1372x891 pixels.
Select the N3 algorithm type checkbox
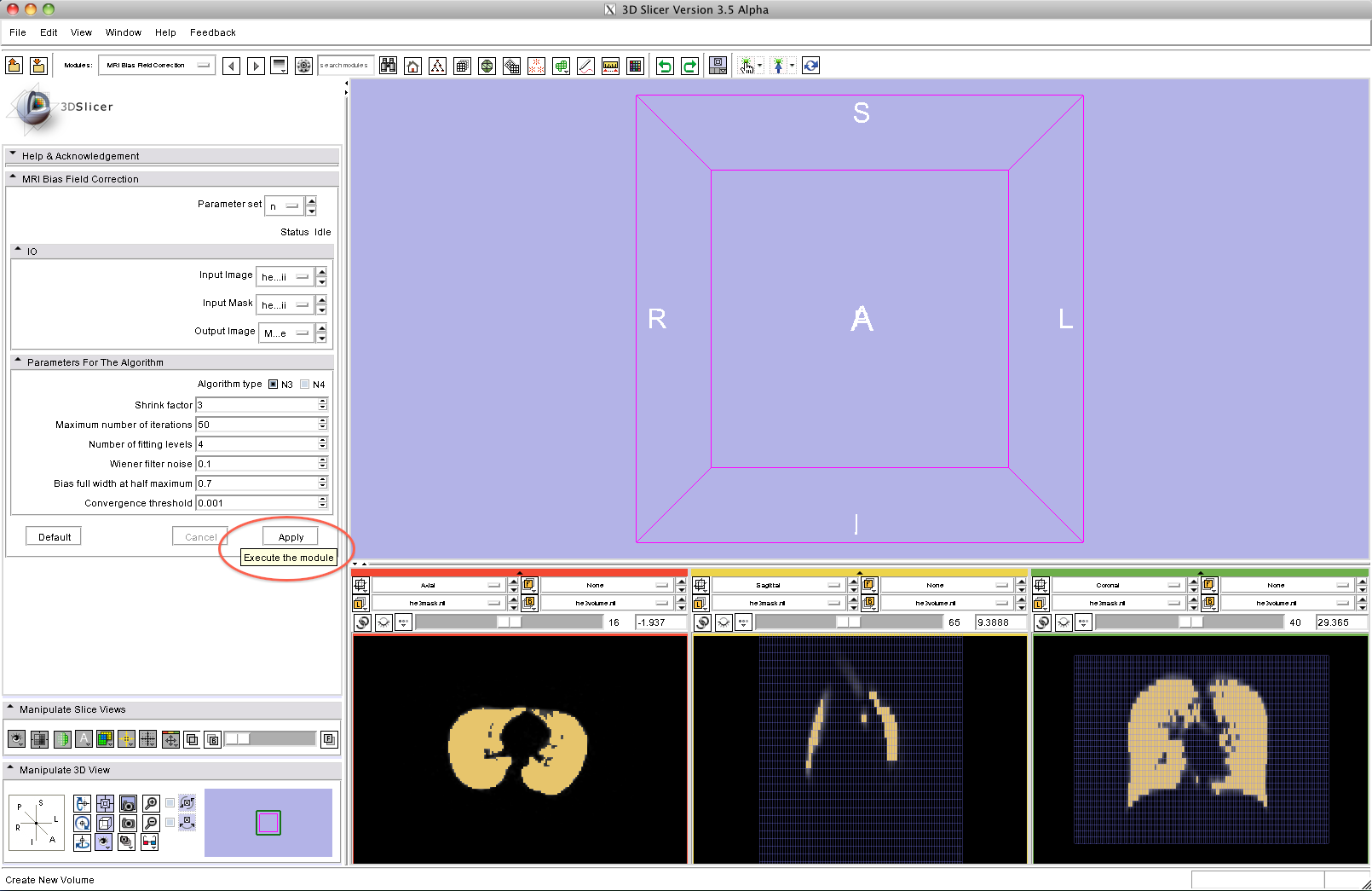(274, 385)
